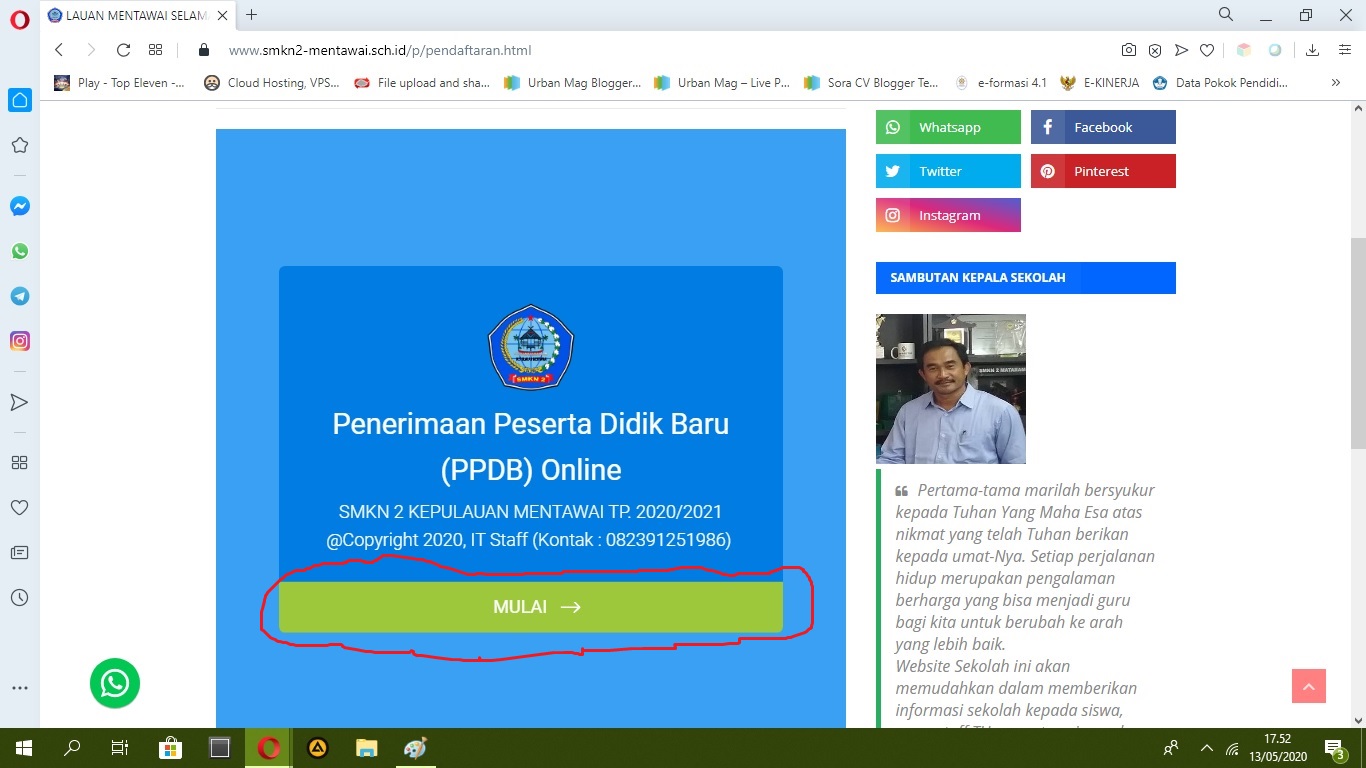
Task: Open the ad blocker shield icon
Action: click(1154, 50)
